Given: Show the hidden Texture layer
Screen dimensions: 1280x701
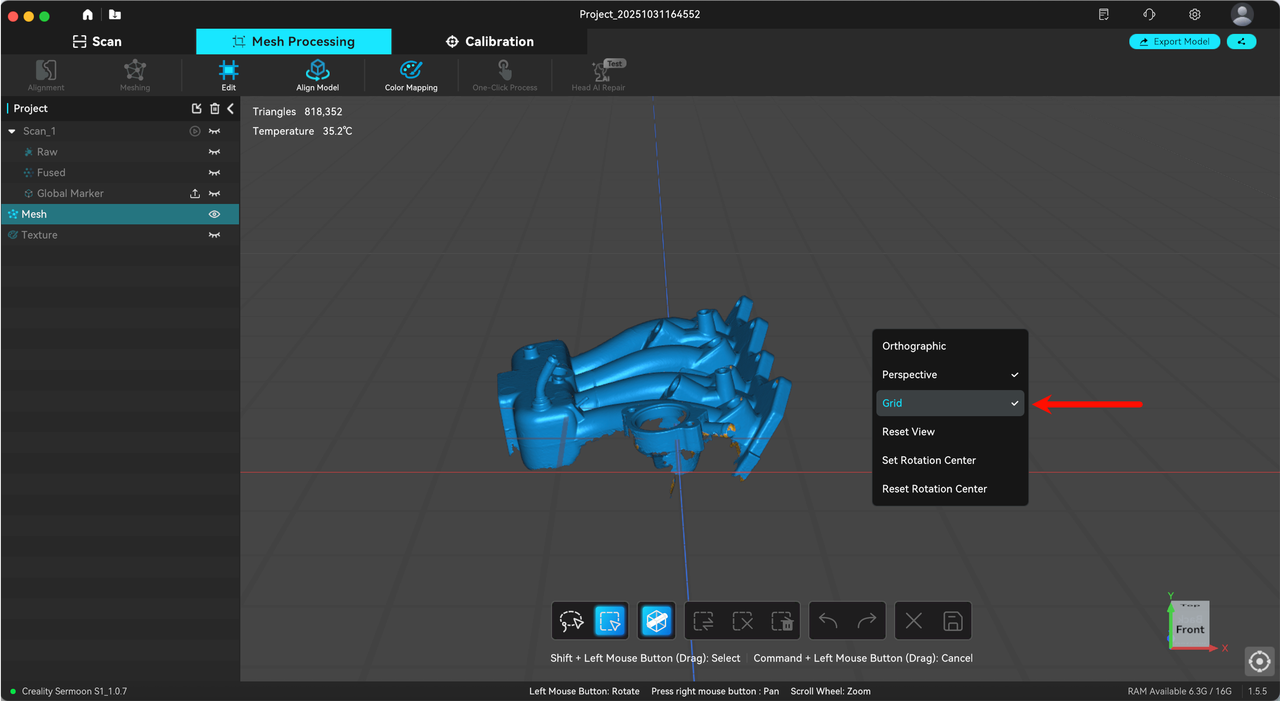Looking at the screenshot, I should [213, 234].
